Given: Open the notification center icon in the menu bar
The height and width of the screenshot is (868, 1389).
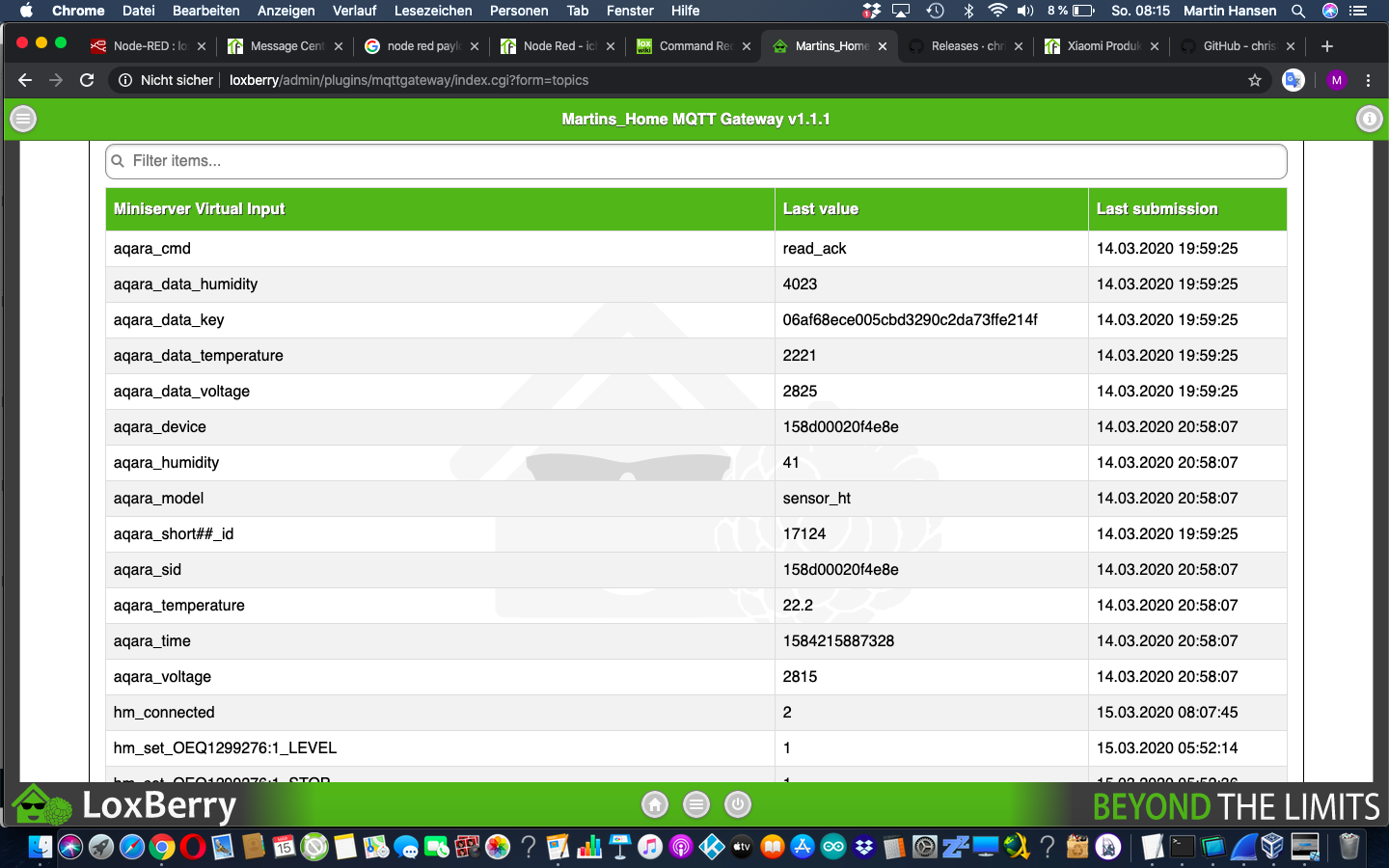Looking at the screenshot, I should tap(1358, 11).
